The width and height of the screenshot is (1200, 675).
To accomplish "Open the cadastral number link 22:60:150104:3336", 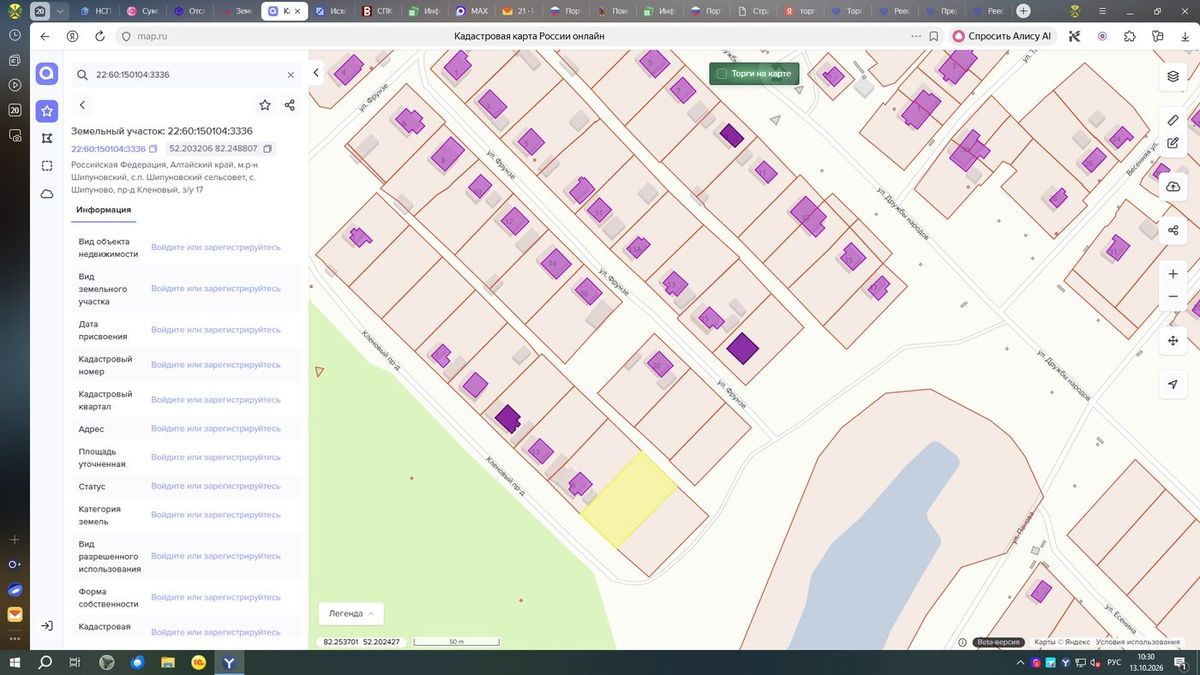I will pos(108,149).
